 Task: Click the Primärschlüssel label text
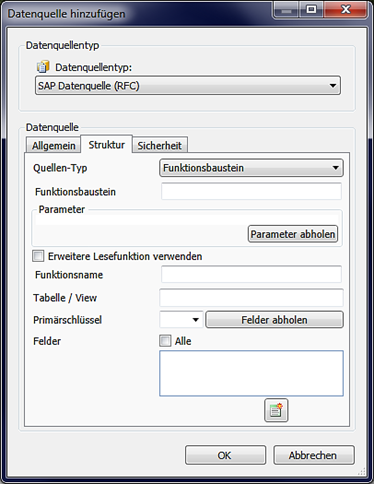click(x=67, y=320)
